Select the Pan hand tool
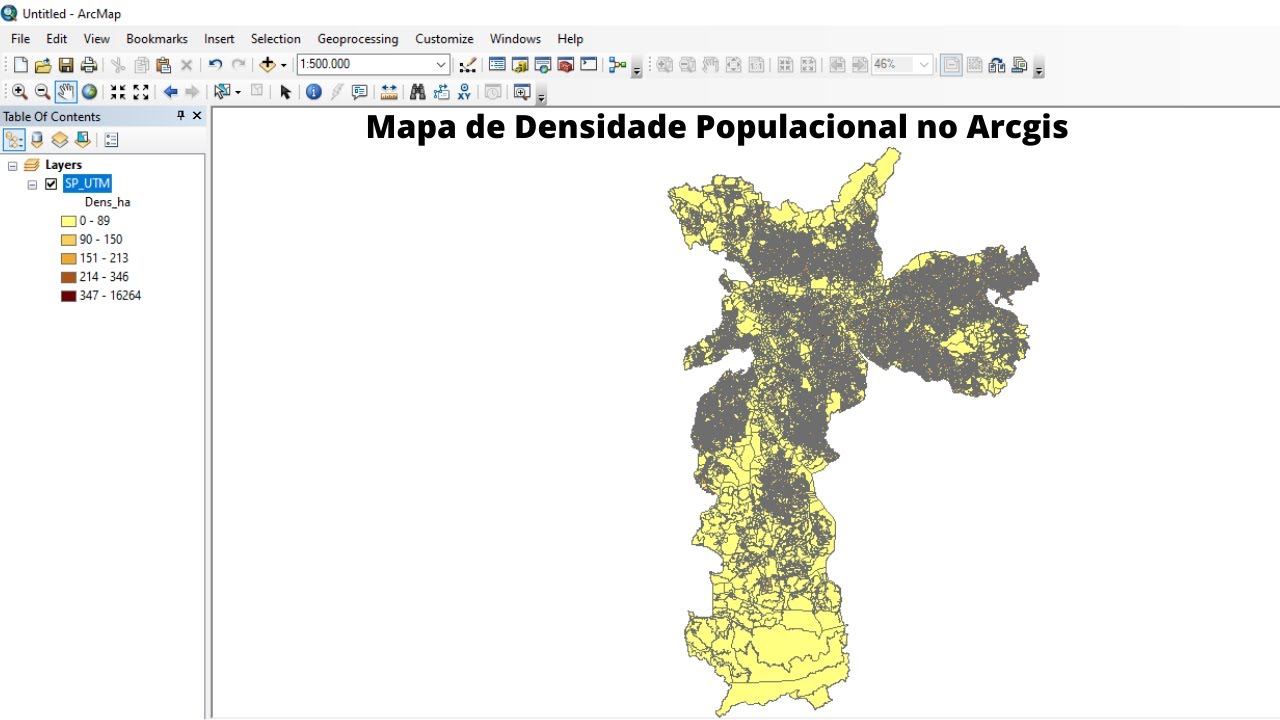Viewport: 1280px width, 720px height. click(66, 92)
